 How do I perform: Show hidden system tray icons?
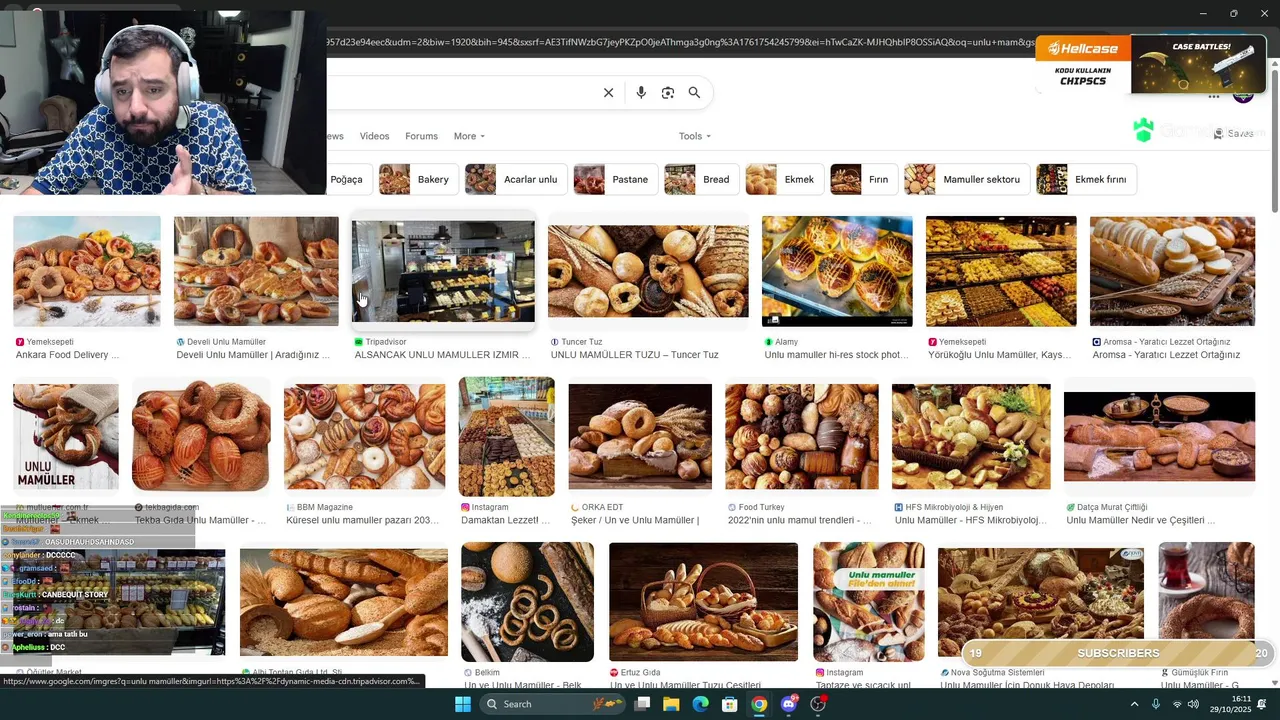tap(1134, 704)
